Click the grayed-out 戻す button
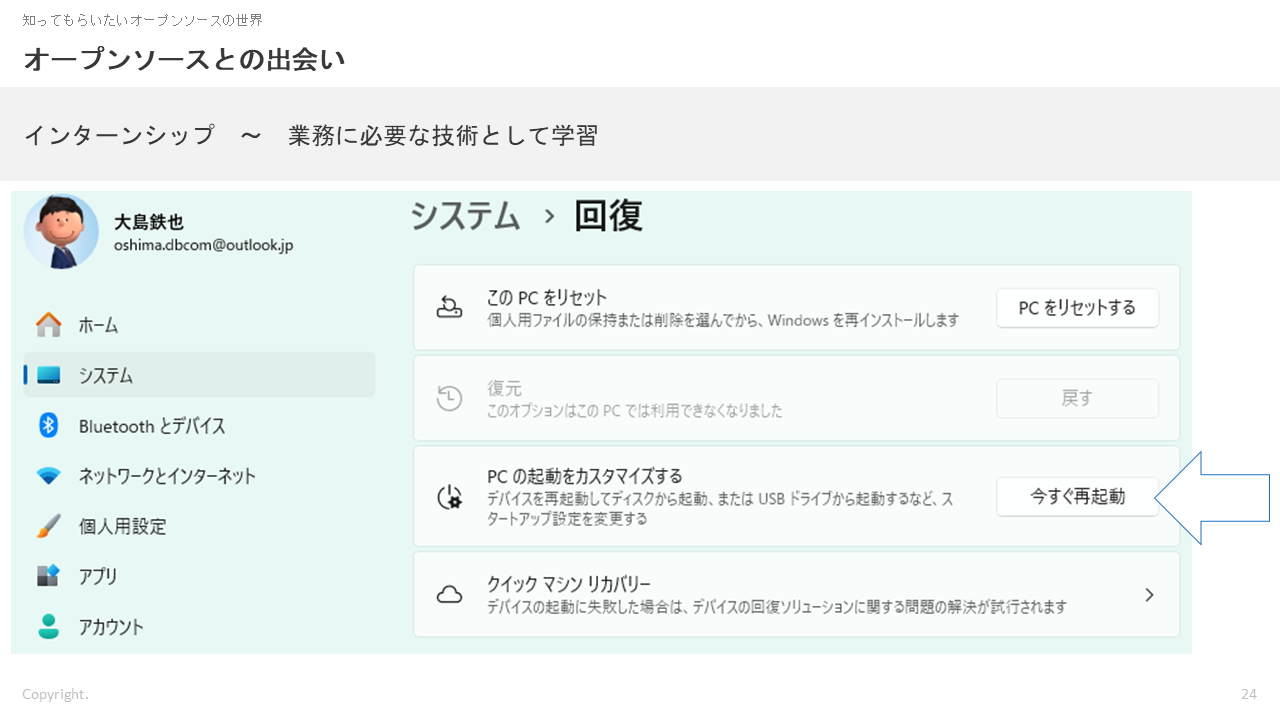 click(x=1077, y=398)
